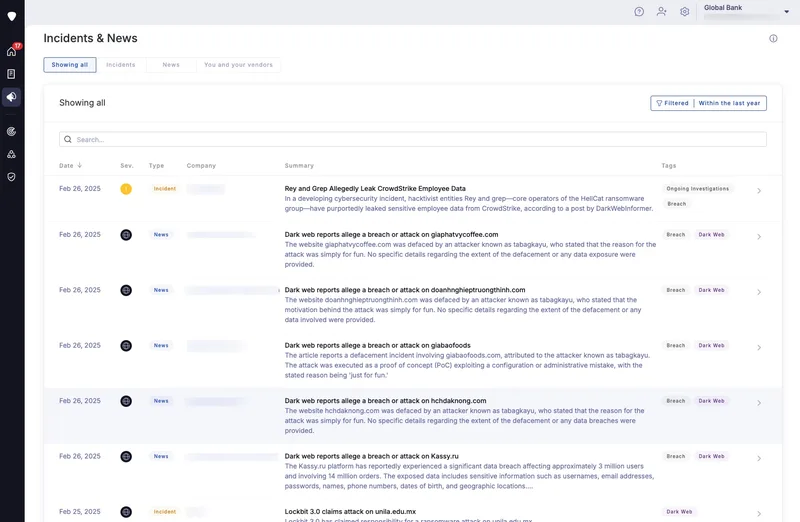800x522 pixels.
Task: Expand the Lockbit 3.0 row chevron
Action: tap(759, 514)
